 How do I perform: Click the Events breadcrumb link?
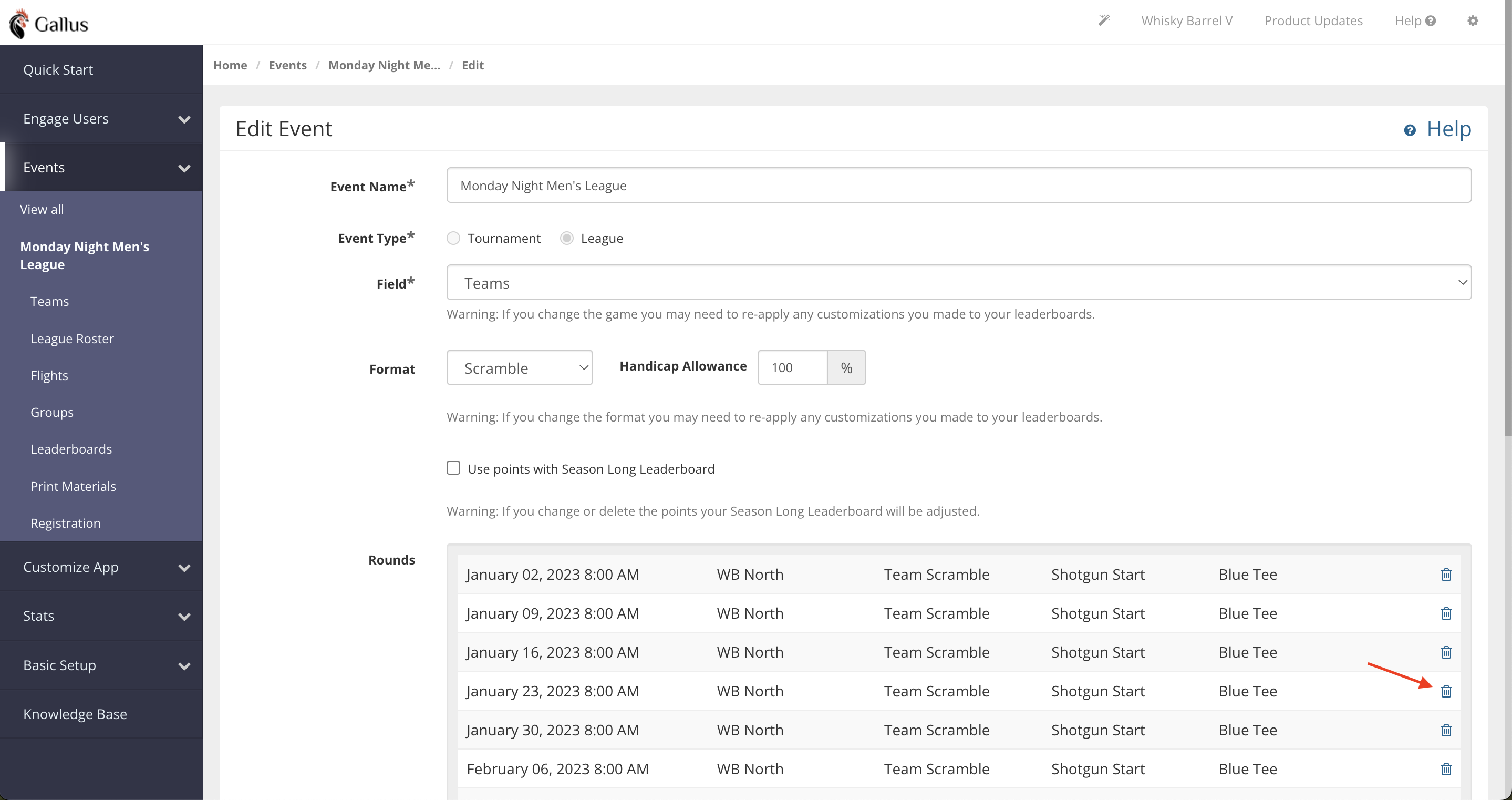(x=287, y=65)
